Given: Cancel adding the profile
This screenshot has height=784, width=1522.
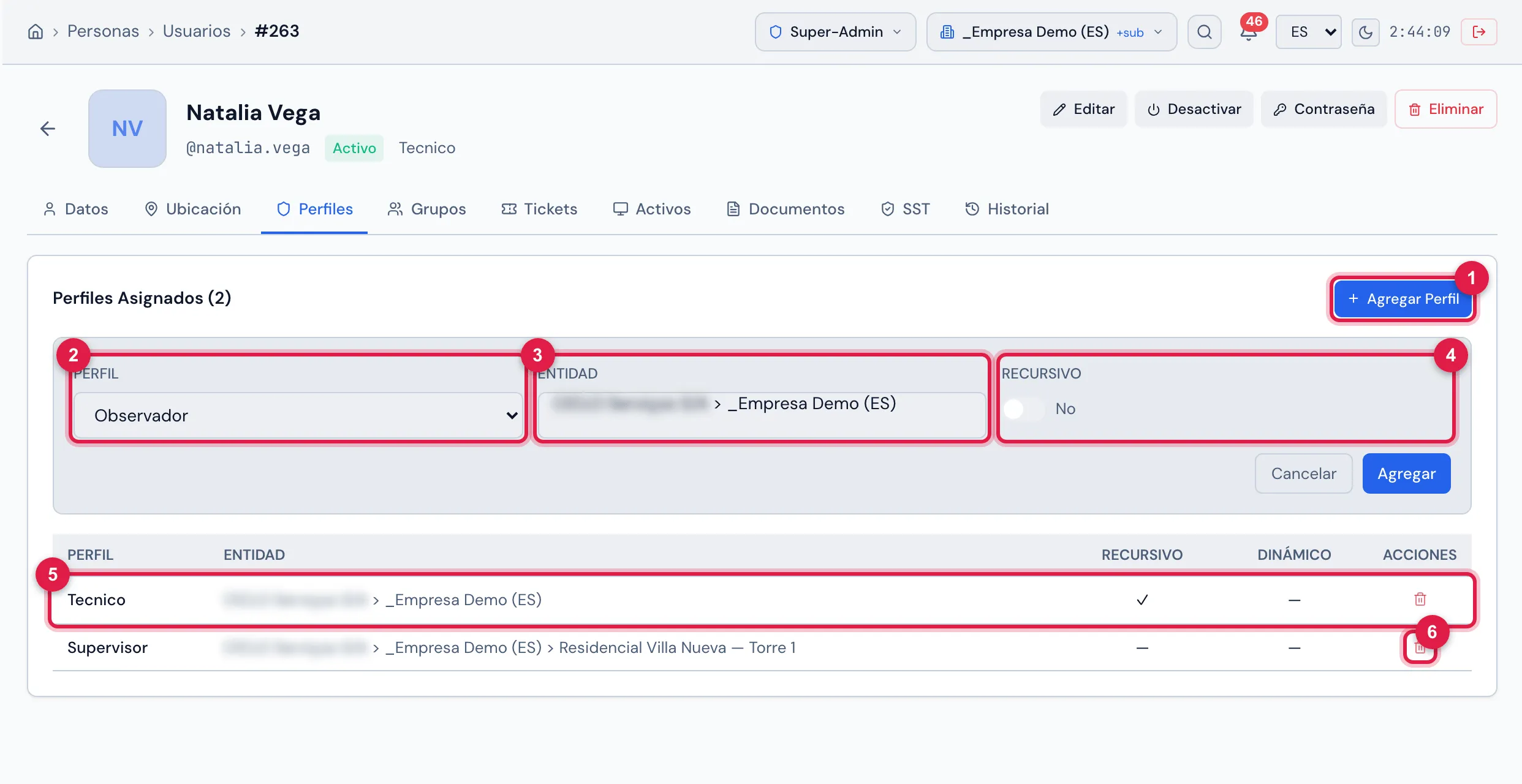Looking at the screenshot, I should [x=1303, y=473].
